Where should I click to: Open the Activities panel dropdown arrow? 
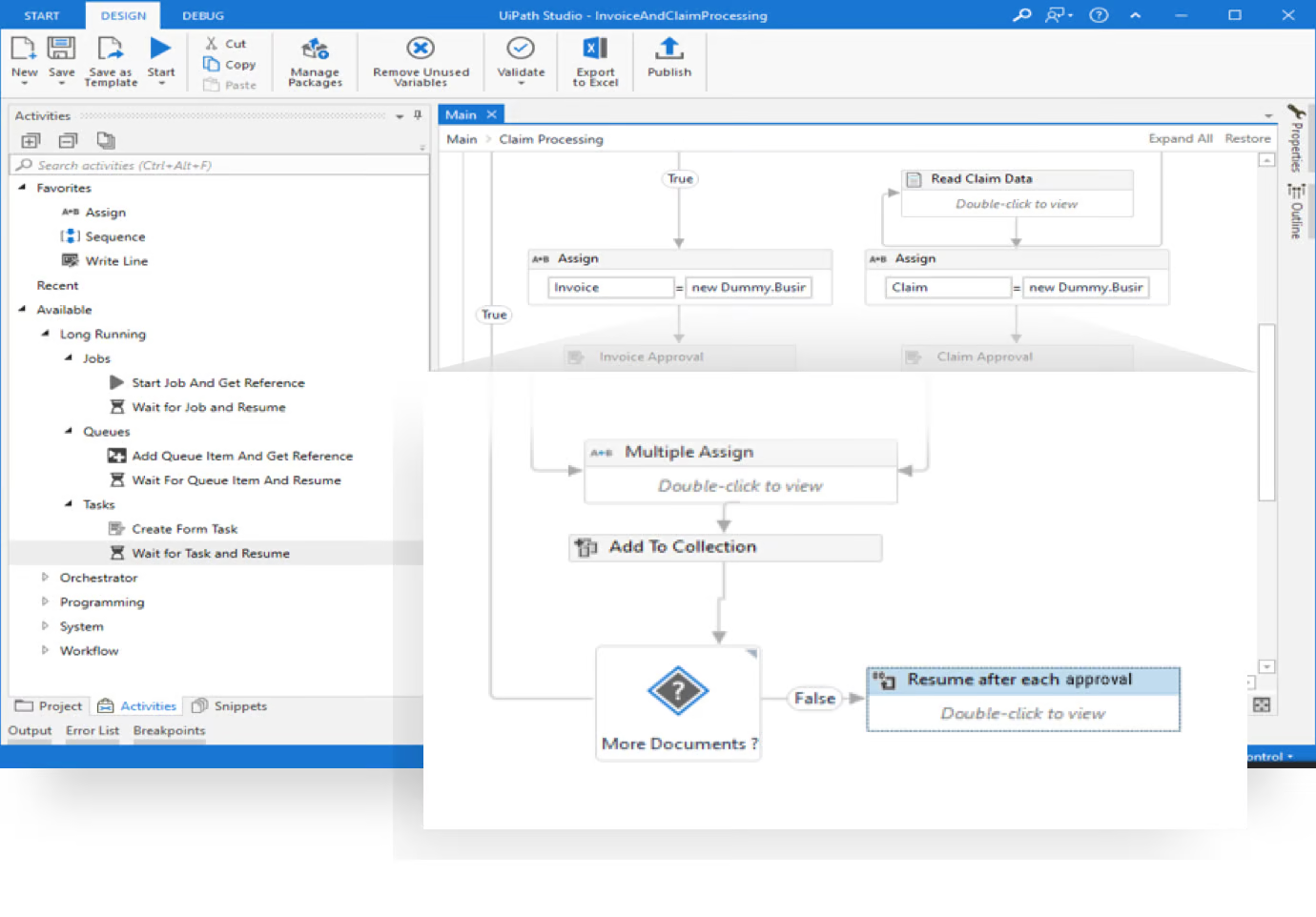pyautogui.click(x=400, y=116)
